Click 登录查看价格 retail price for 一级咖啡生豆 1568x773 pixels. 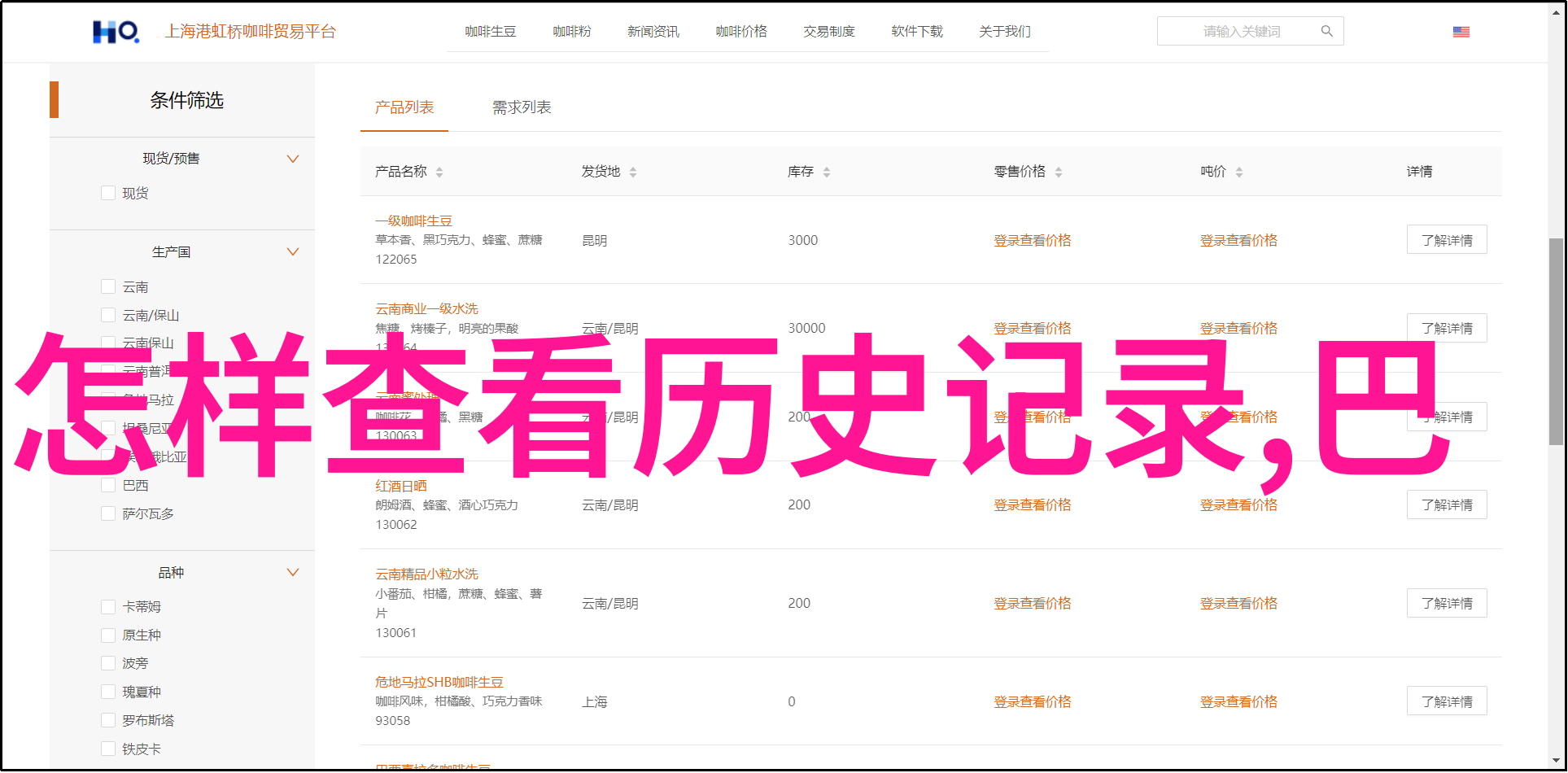pyautogui.click(x=1033, y=240)
